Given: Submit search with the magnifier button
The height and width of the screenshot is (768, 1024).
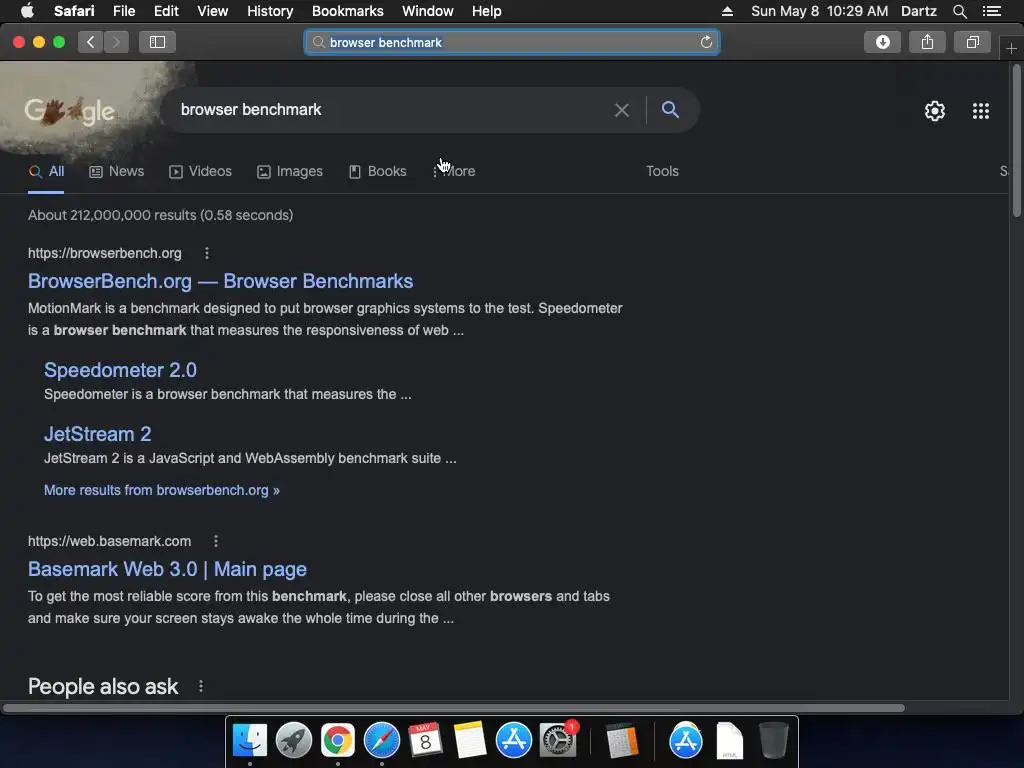Looking at the screenshot, I should tap(670, 110).
